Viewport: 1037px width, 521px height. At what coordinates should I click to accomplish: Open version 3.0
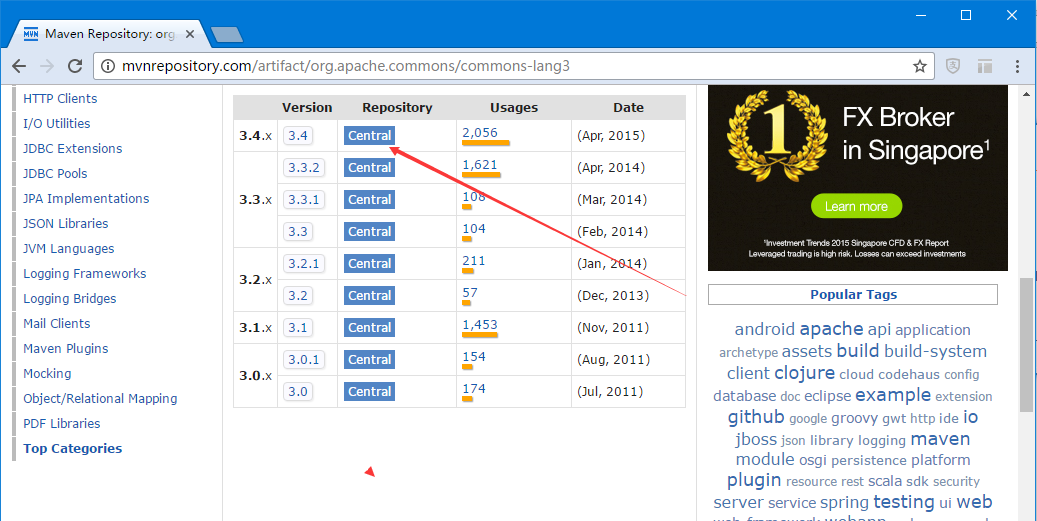coord(298,391)
